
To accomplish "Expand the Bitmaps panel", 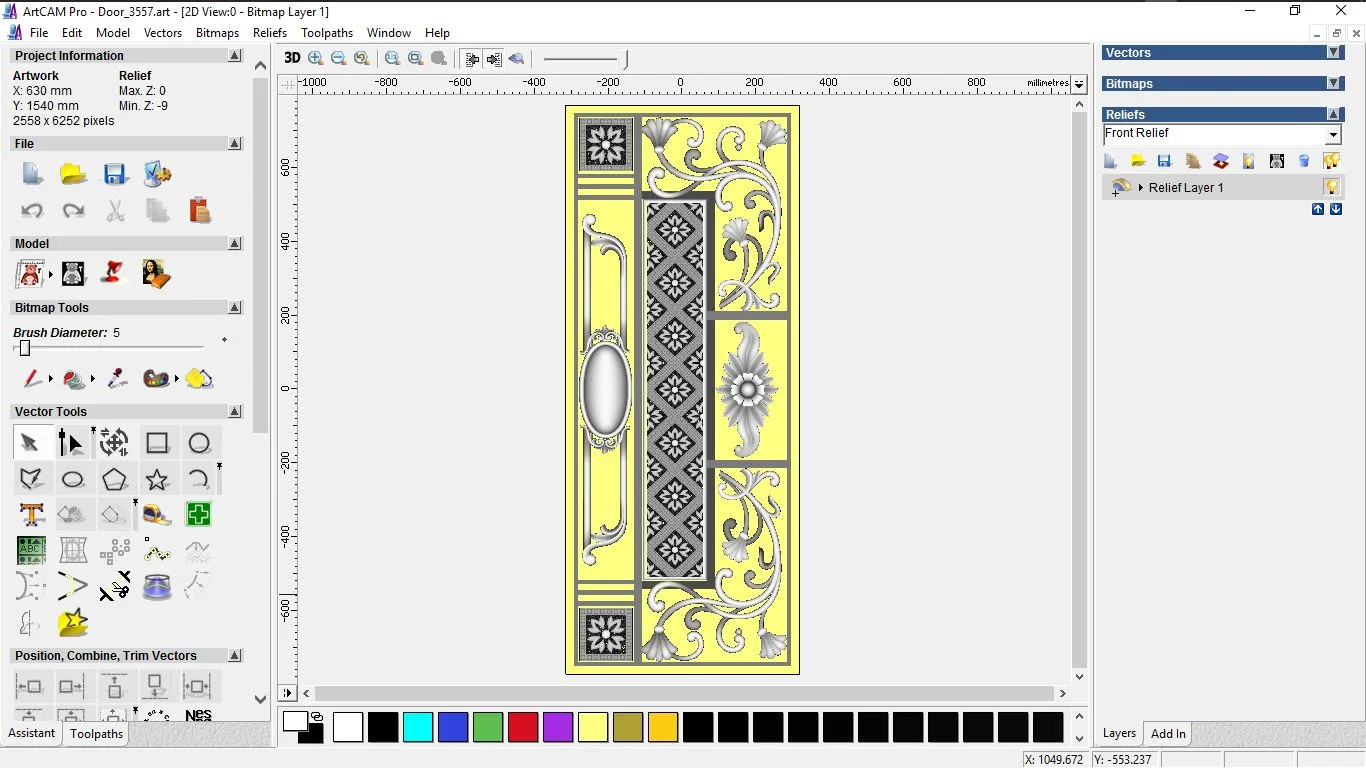I will 1333,84.
